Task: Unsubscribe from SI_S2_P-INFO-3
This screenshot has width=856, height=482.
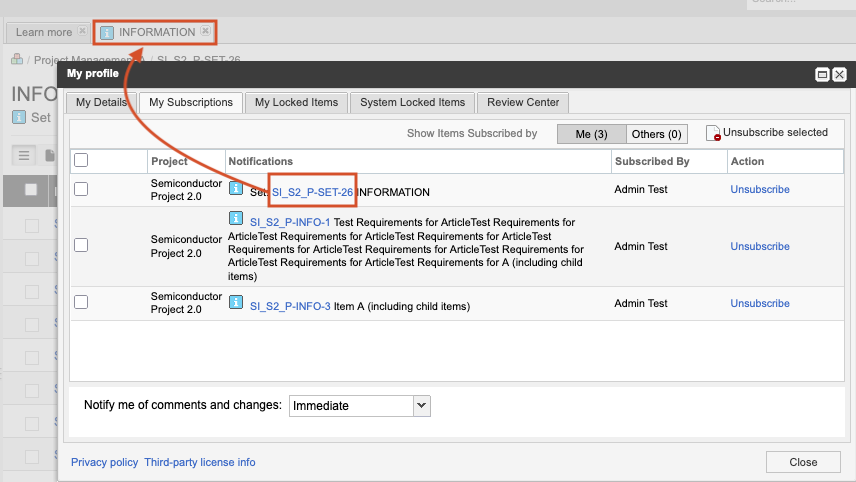Action: tap(760, 303)
